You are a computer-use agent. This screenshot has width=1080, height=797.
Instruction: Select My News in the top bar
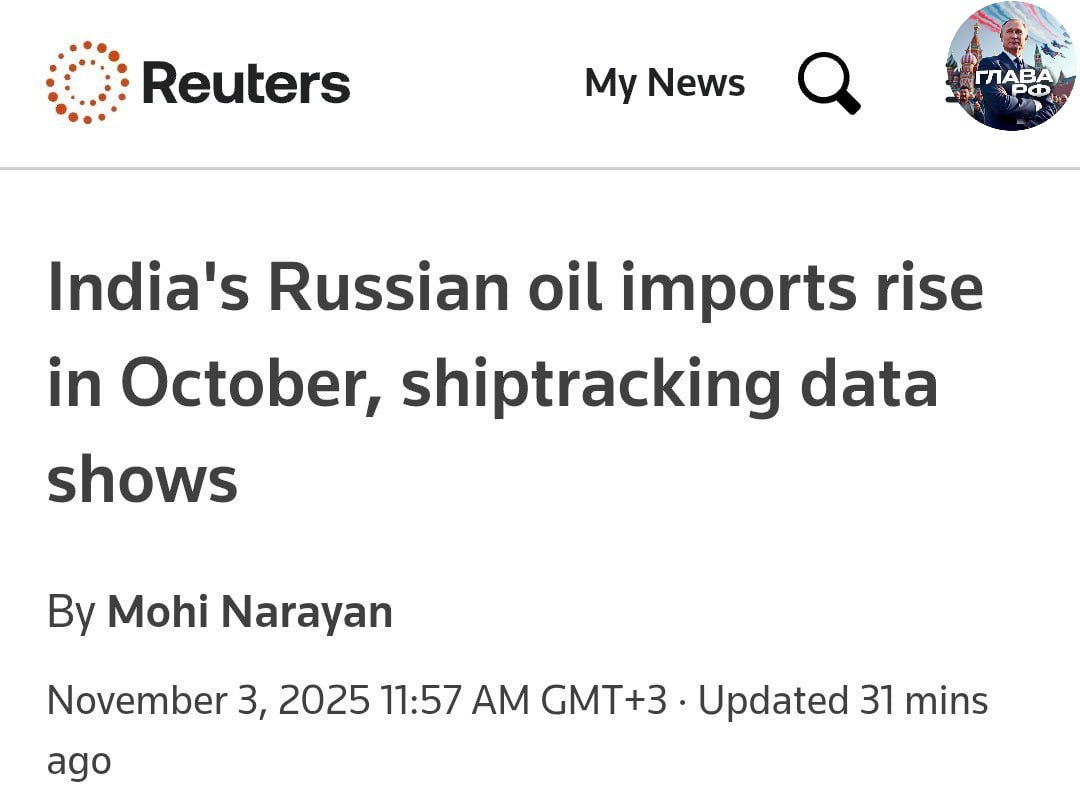click(664, 83)
